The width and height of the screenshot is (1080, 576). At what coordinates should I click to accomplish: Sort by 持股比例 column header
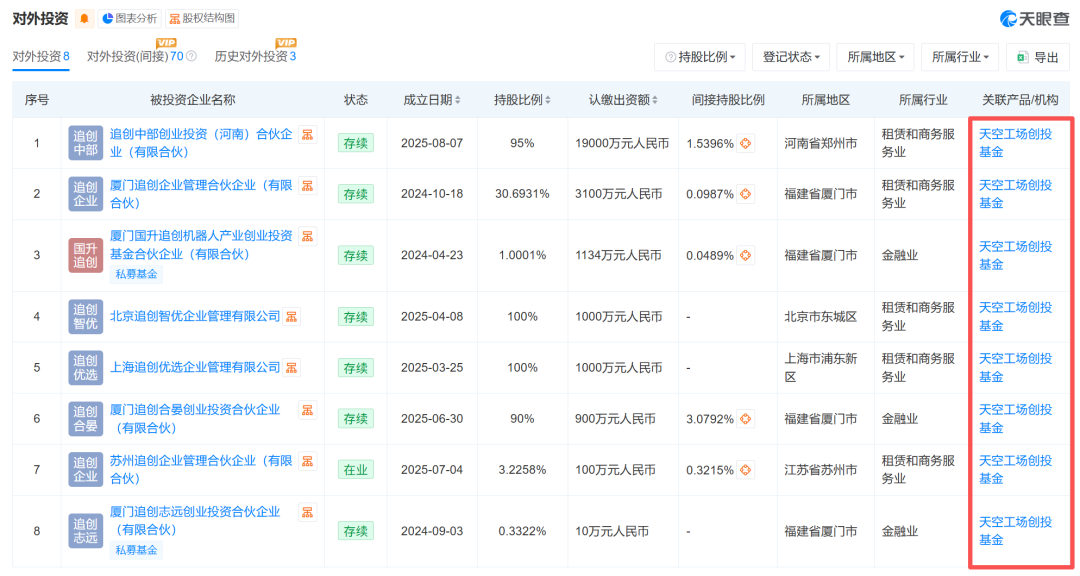pos(522,100)
